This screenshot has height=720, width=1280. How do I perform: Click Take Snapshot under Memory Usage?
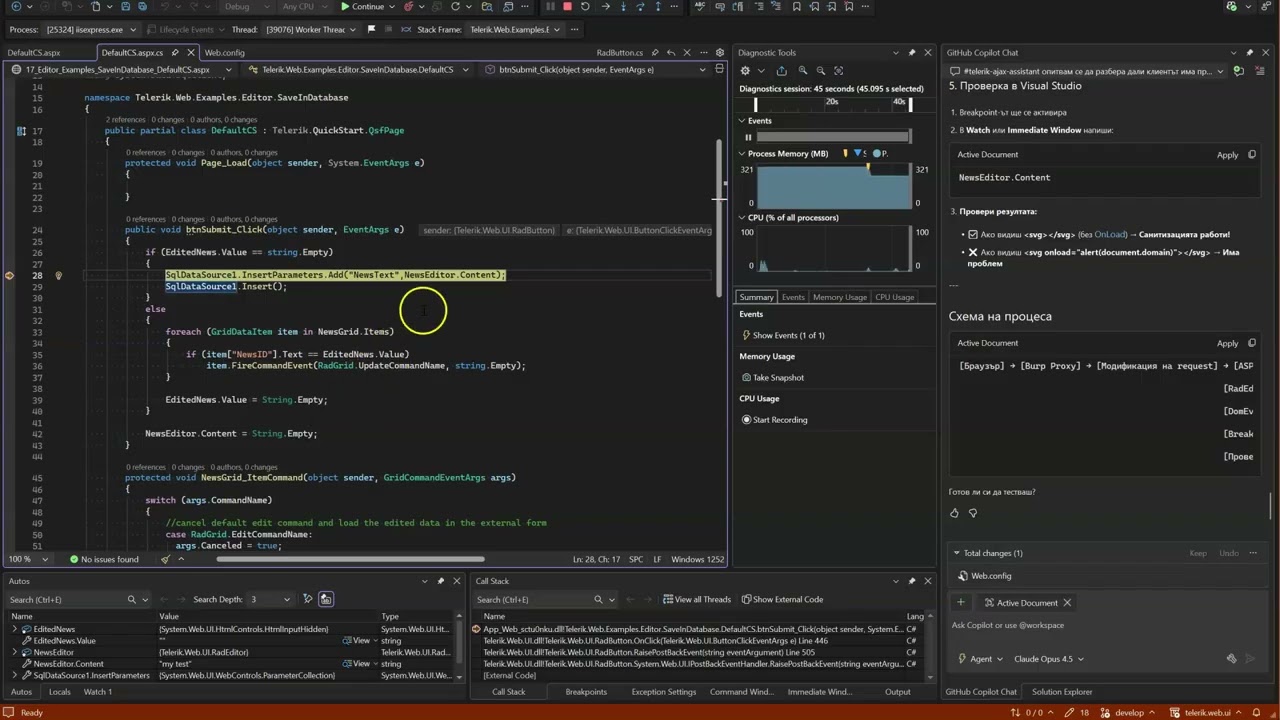(x=772, y=377)
